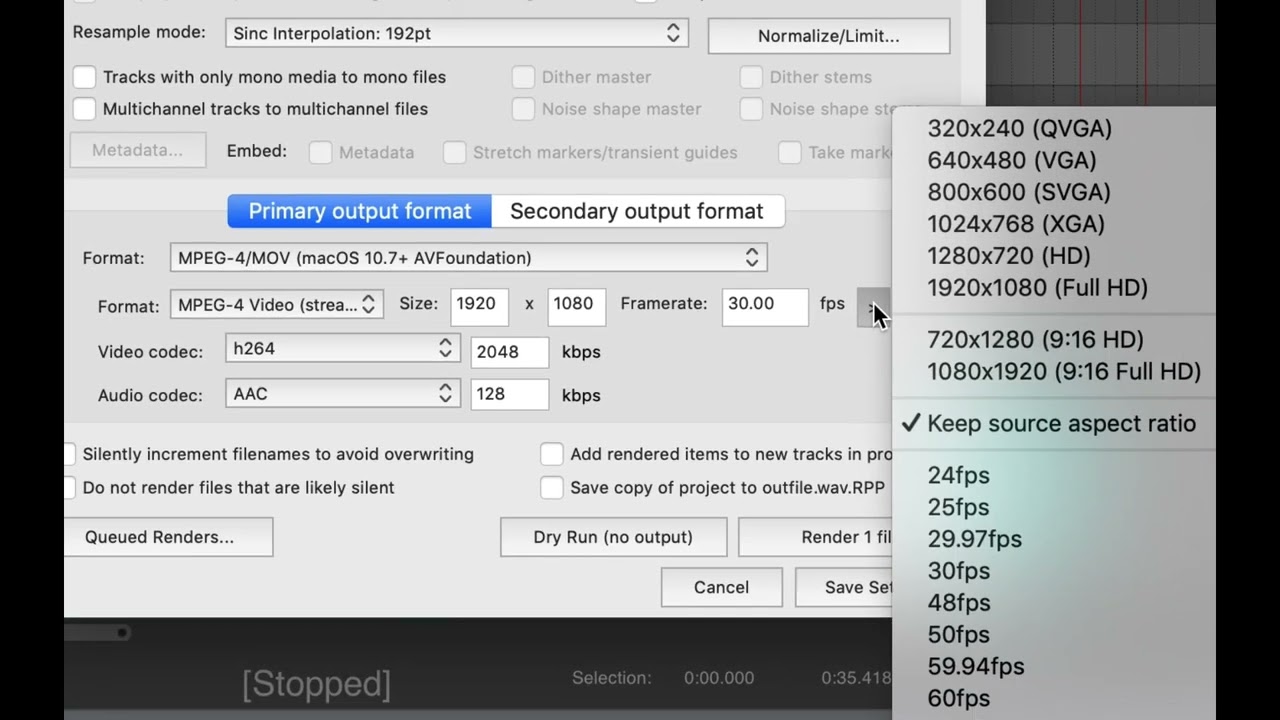Select 320x240 (QVGA) preset
This screenshot has width=1280, height=720.
coord(1054,128)
